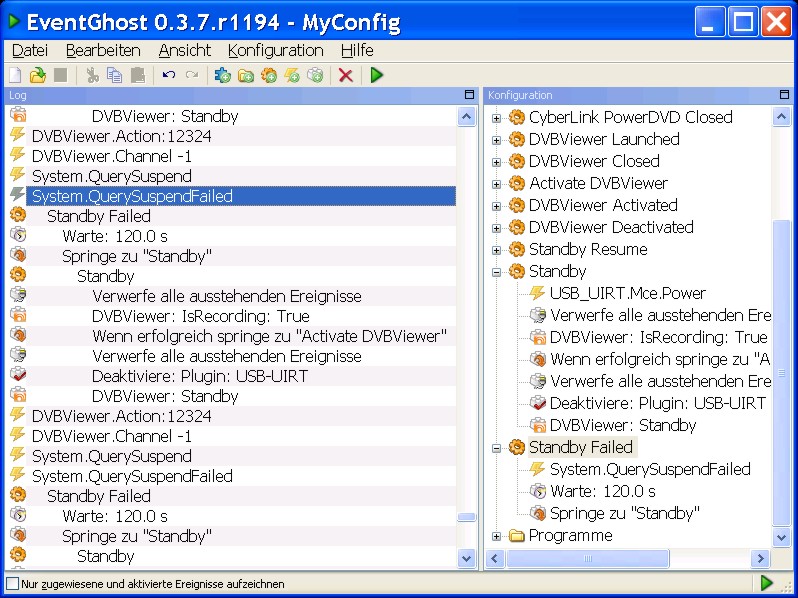Screen dimensions: 798x598
Task: Open the Hilfe menu
Action: coord(357,50)
